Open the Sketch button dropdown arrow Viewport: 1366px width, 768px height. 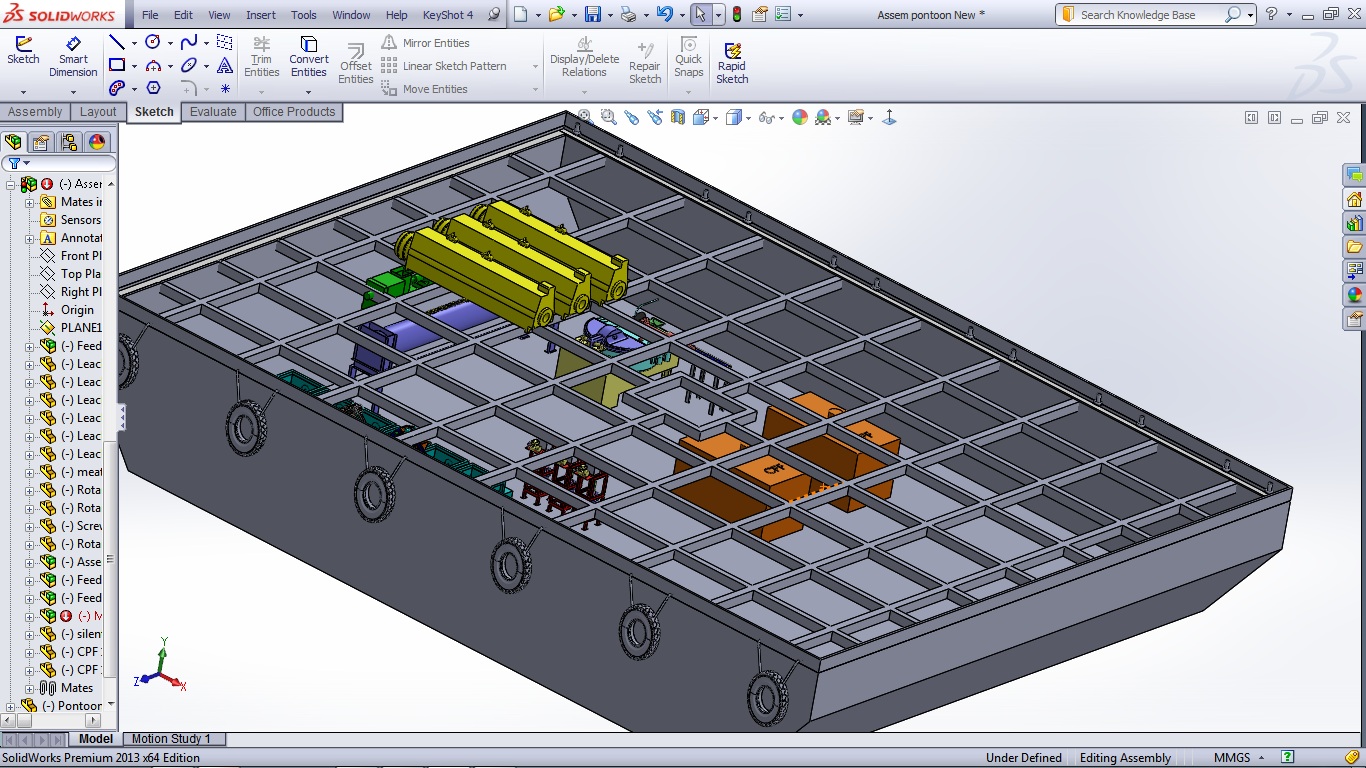coord(23,92)
